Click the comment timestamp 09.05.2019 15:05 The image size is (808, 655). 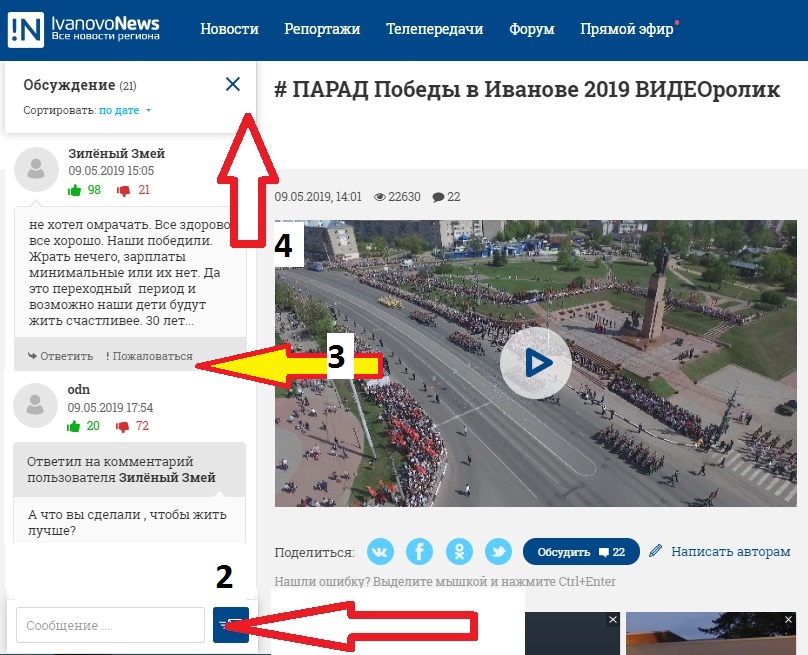(x=111, y=171)
